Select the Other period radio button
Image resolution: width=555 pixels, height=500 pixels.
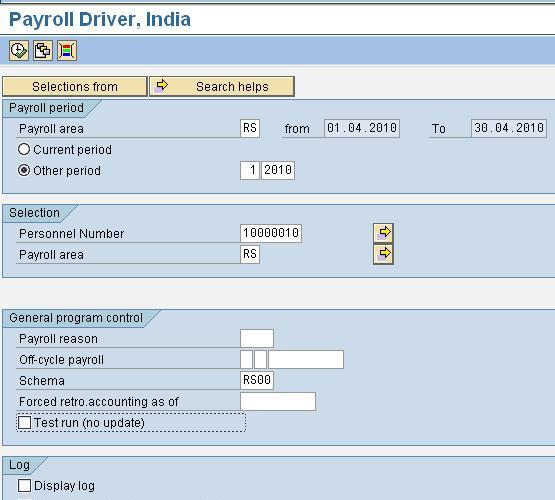[x=24, y=171]
